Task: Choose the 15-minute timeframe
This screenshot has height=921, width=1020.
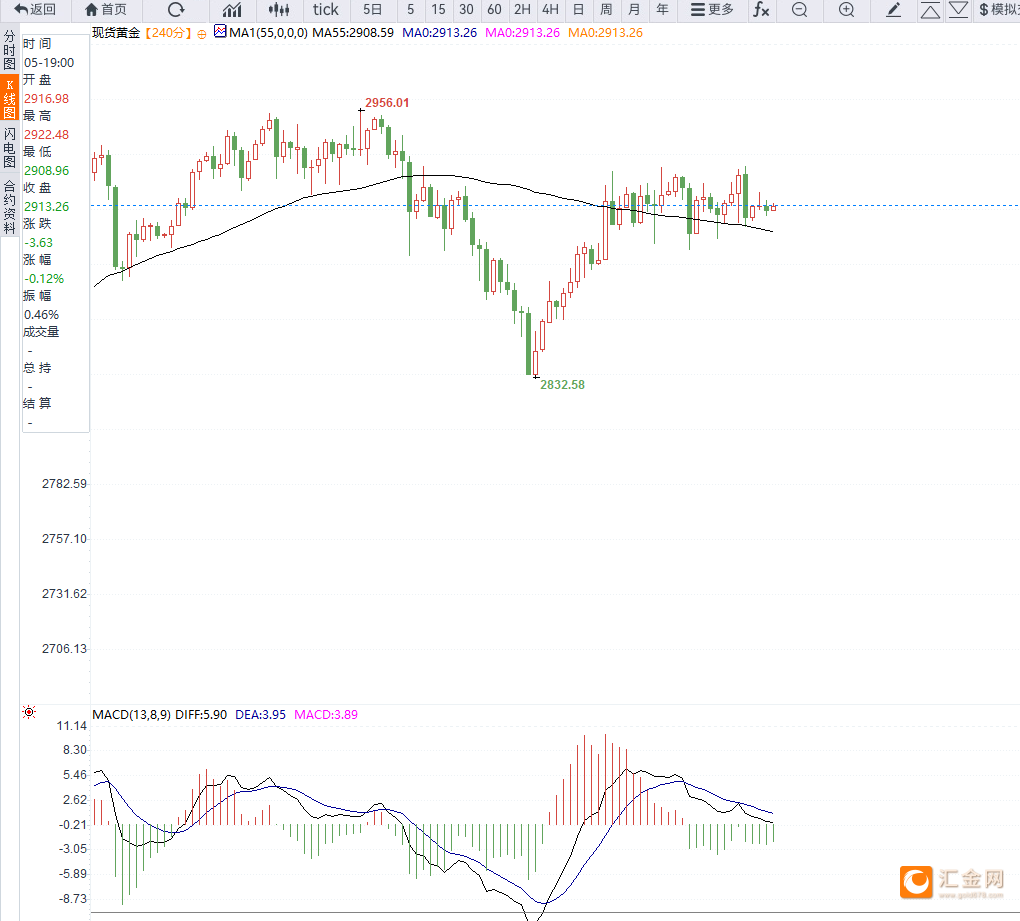Action: pyautogui.click(x=438, y=9)
